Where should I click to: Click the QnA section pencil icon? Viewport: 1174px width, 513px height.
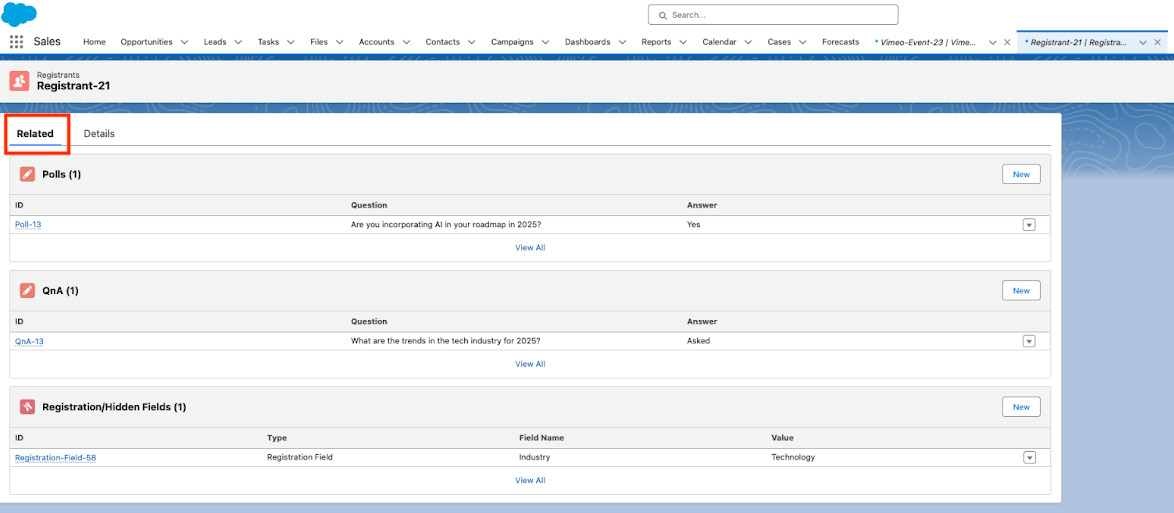point(28,291)
